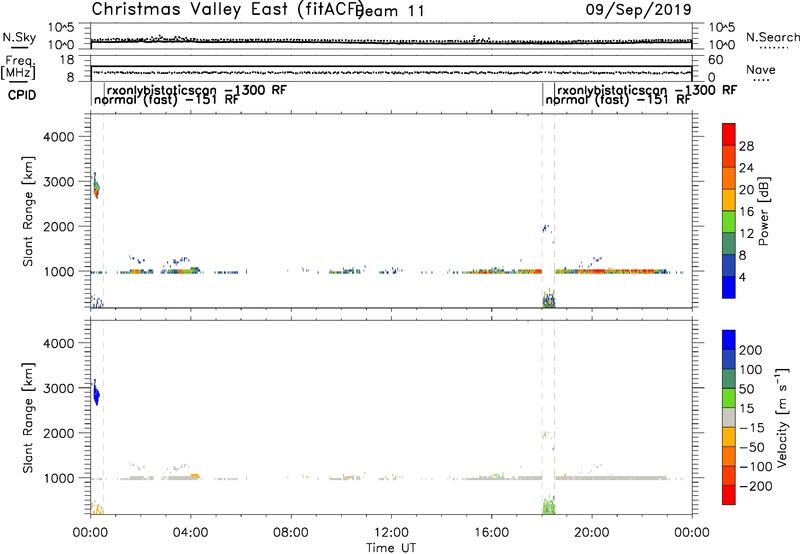This screenshot has height=554, width=800.
Task: Click the '04:00' time tick label
Action: tap(190, 533)
